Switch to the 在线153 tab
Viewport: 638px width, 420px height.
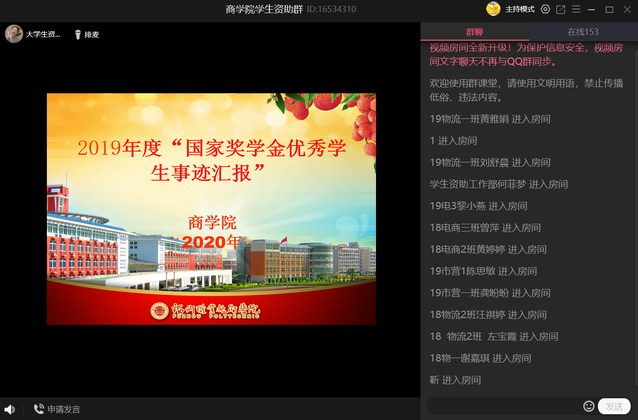583,33
